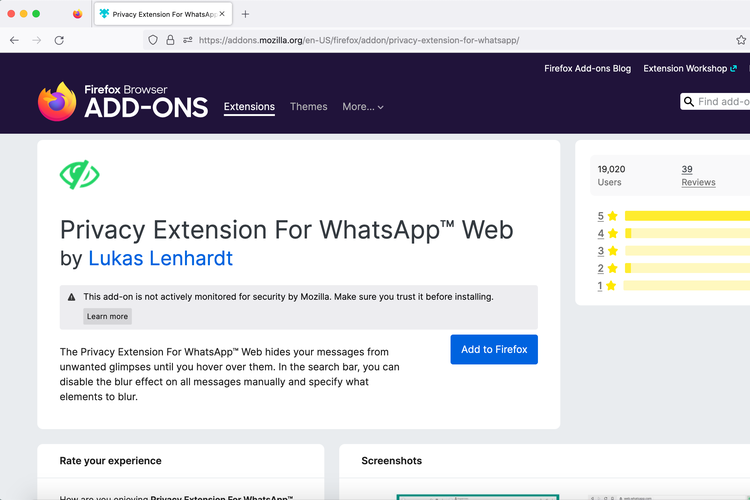Open the 39 Reviews link
The width and height of the screenshot is (750, 500).
(698, 176)
